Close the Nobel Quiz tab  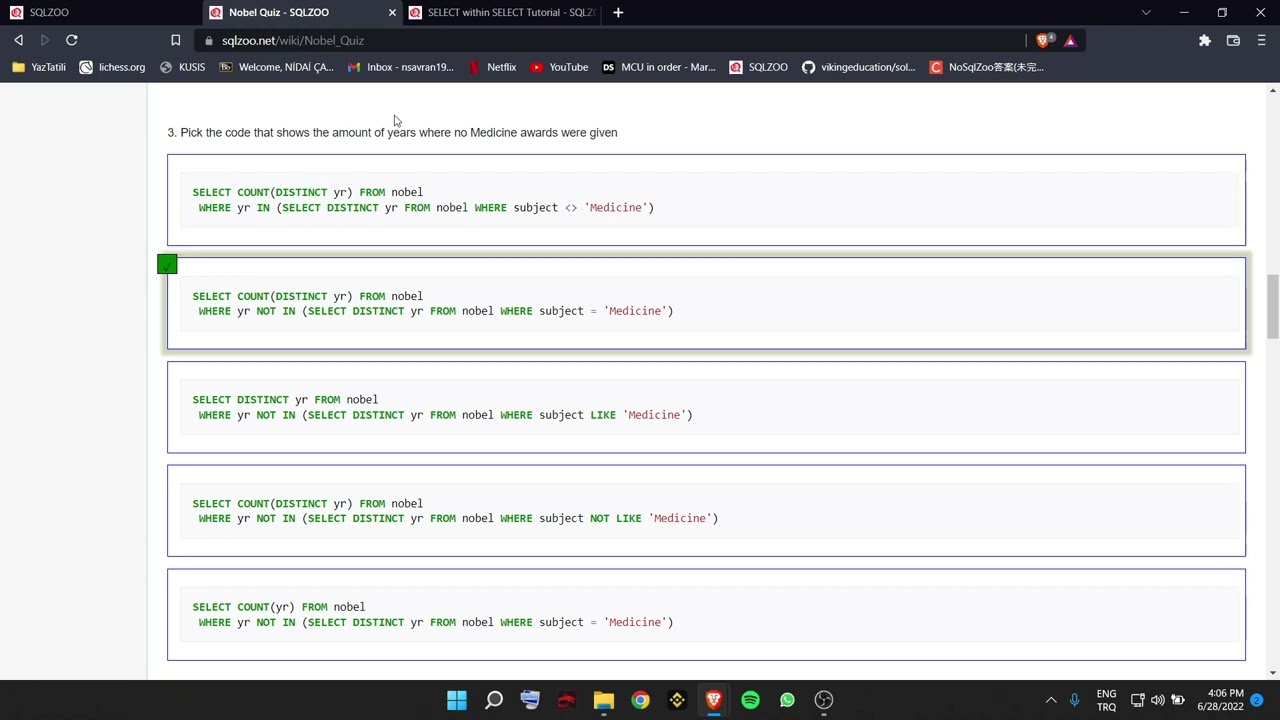[392, 12]
